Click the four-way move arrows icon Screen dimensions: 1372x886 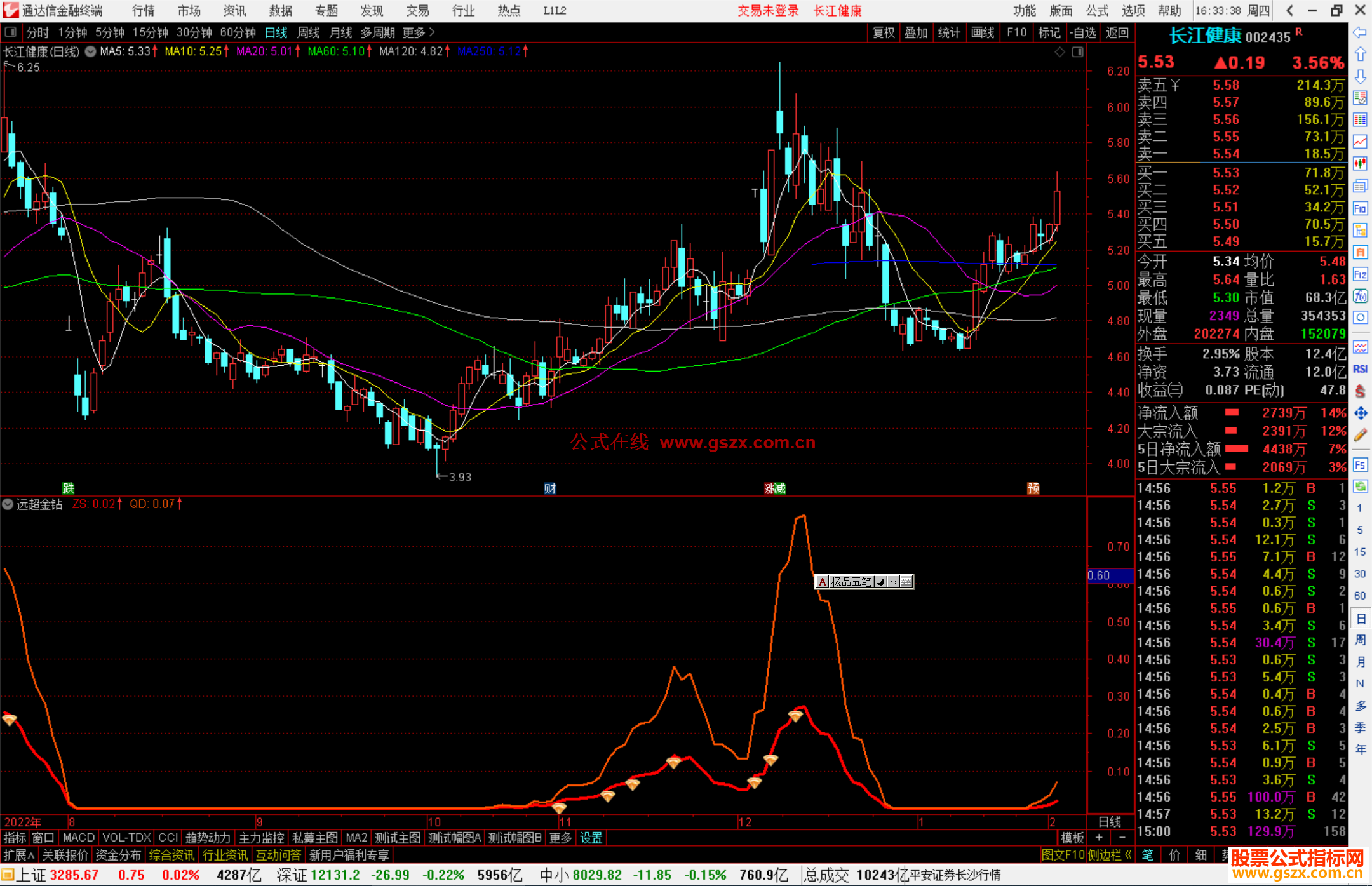[1360, 413]
